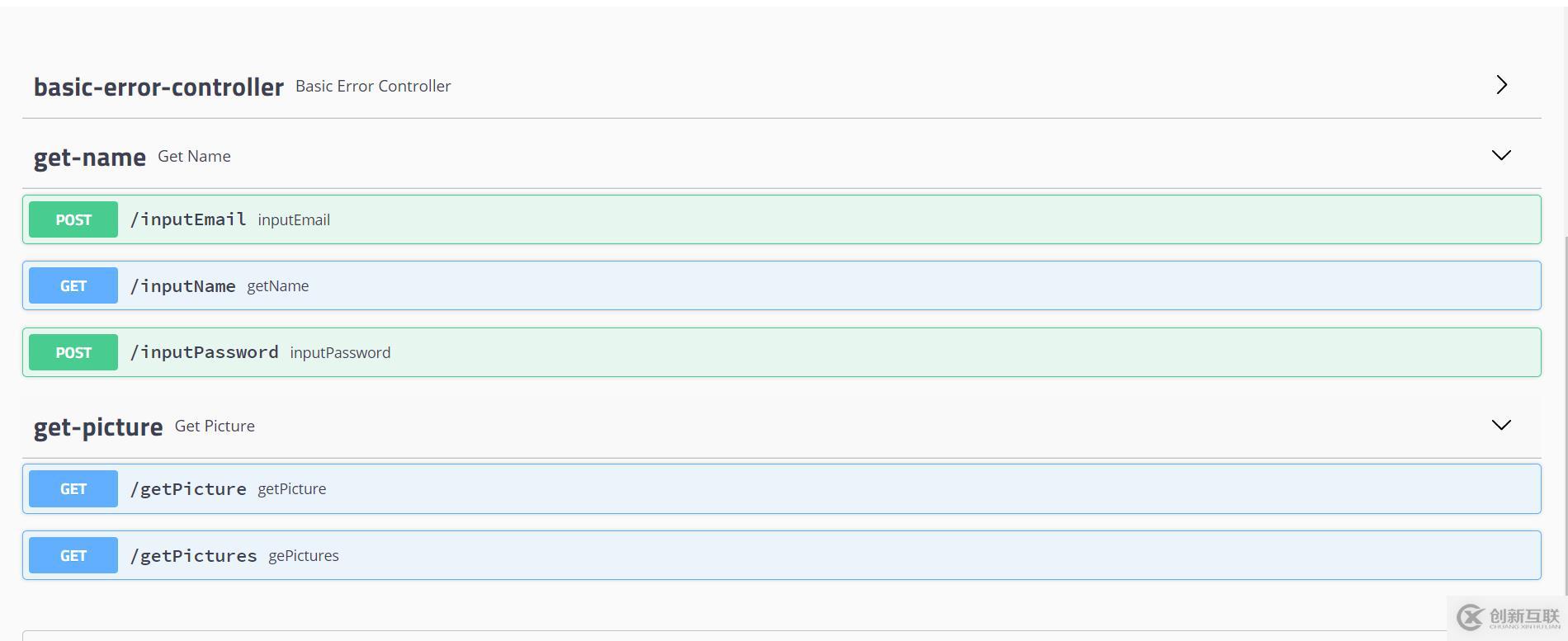Click the get-name controller heading
This screenshot has width=1568, height=641.
click(89, 157)
